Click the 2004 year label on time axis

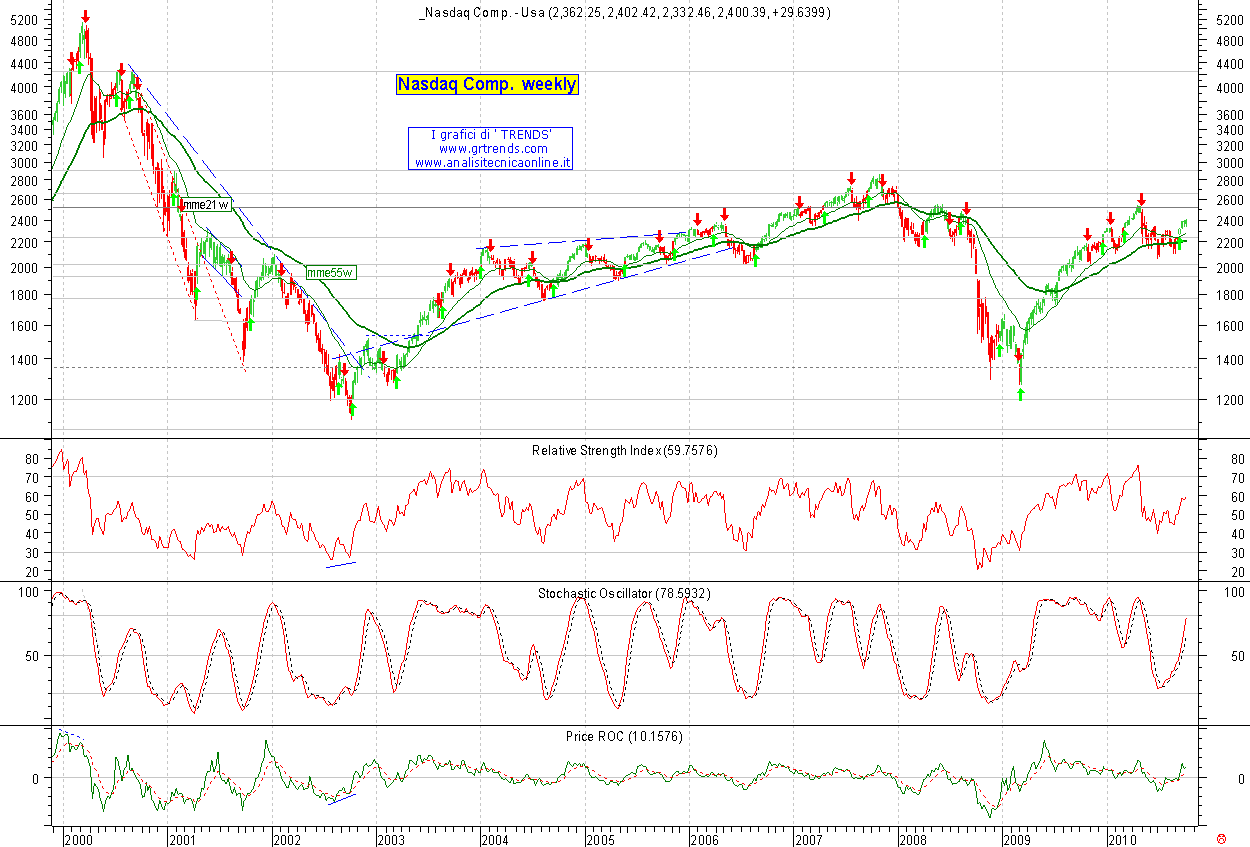(x=494, y=839)
